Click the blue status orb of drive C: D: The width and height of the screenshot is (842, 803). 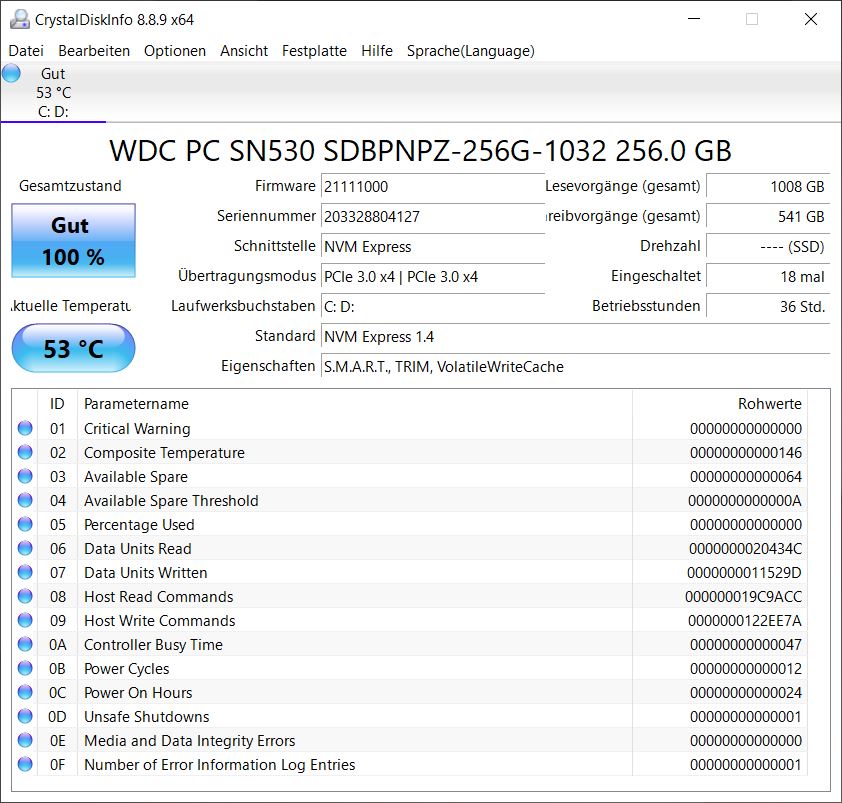tap(11, 74)
